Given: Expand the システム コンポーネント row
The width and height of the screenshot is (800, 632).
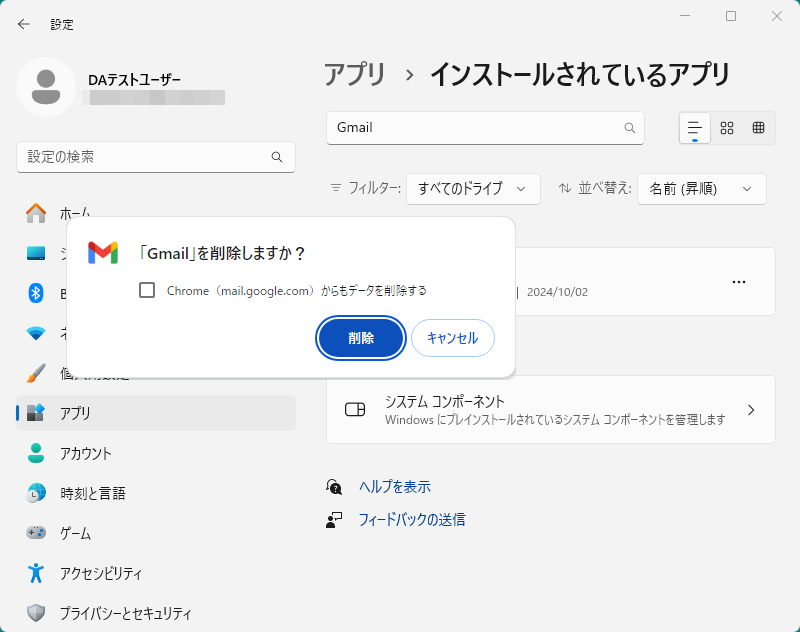Looking at the screenshot, I should click(752, 410).
